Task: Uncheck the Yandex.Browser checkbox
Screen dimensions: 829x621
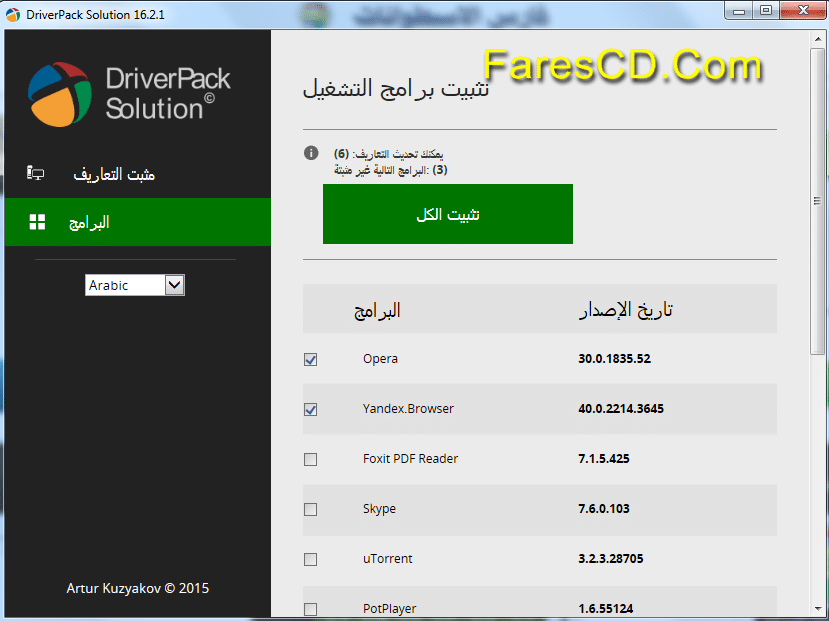Action: (310, 409)
